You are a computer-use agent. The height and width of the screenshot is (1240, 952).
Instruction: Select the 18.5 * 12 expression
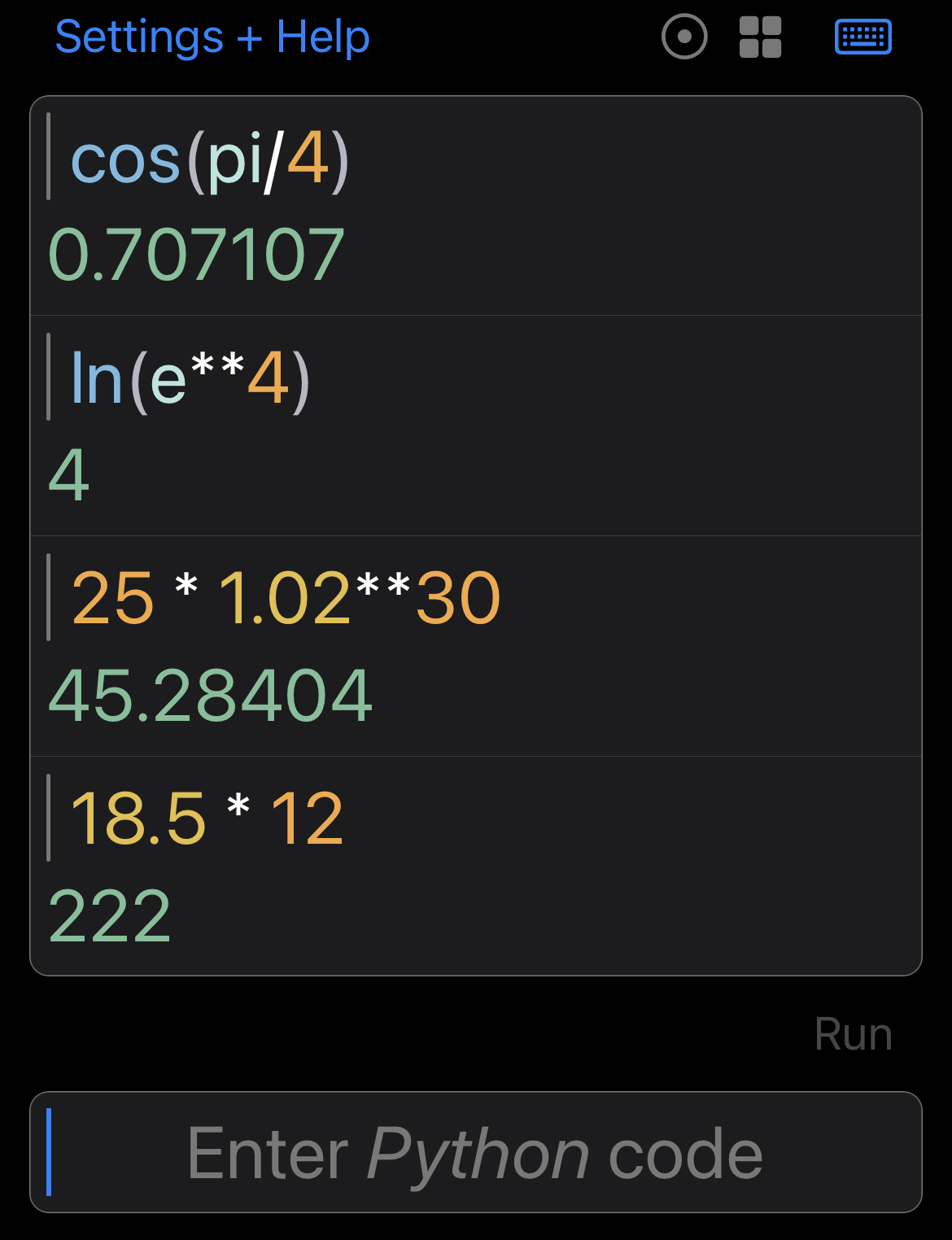[x=207, y=819]
